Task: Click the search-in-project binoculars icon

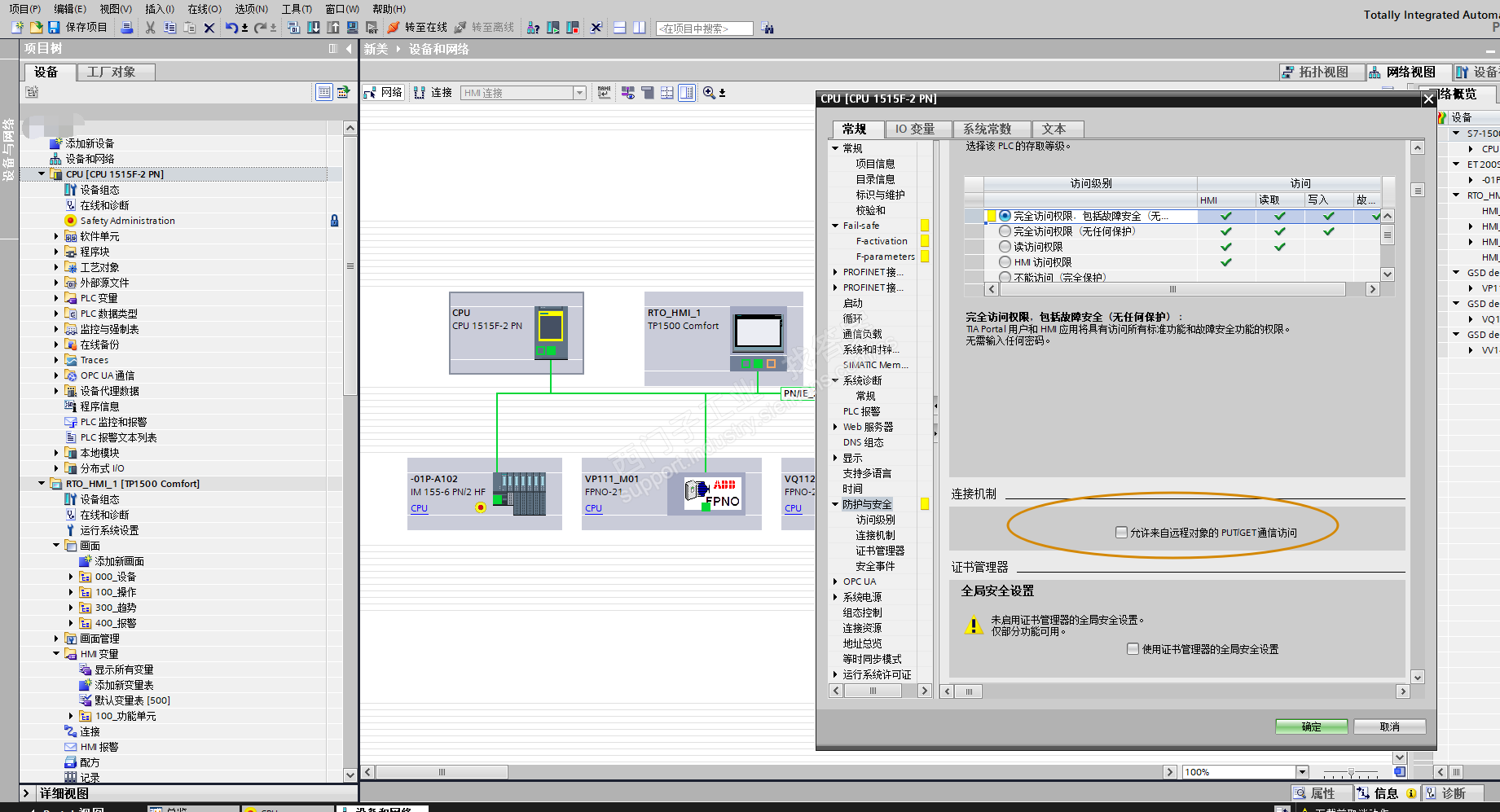Action: click(768, 28)
